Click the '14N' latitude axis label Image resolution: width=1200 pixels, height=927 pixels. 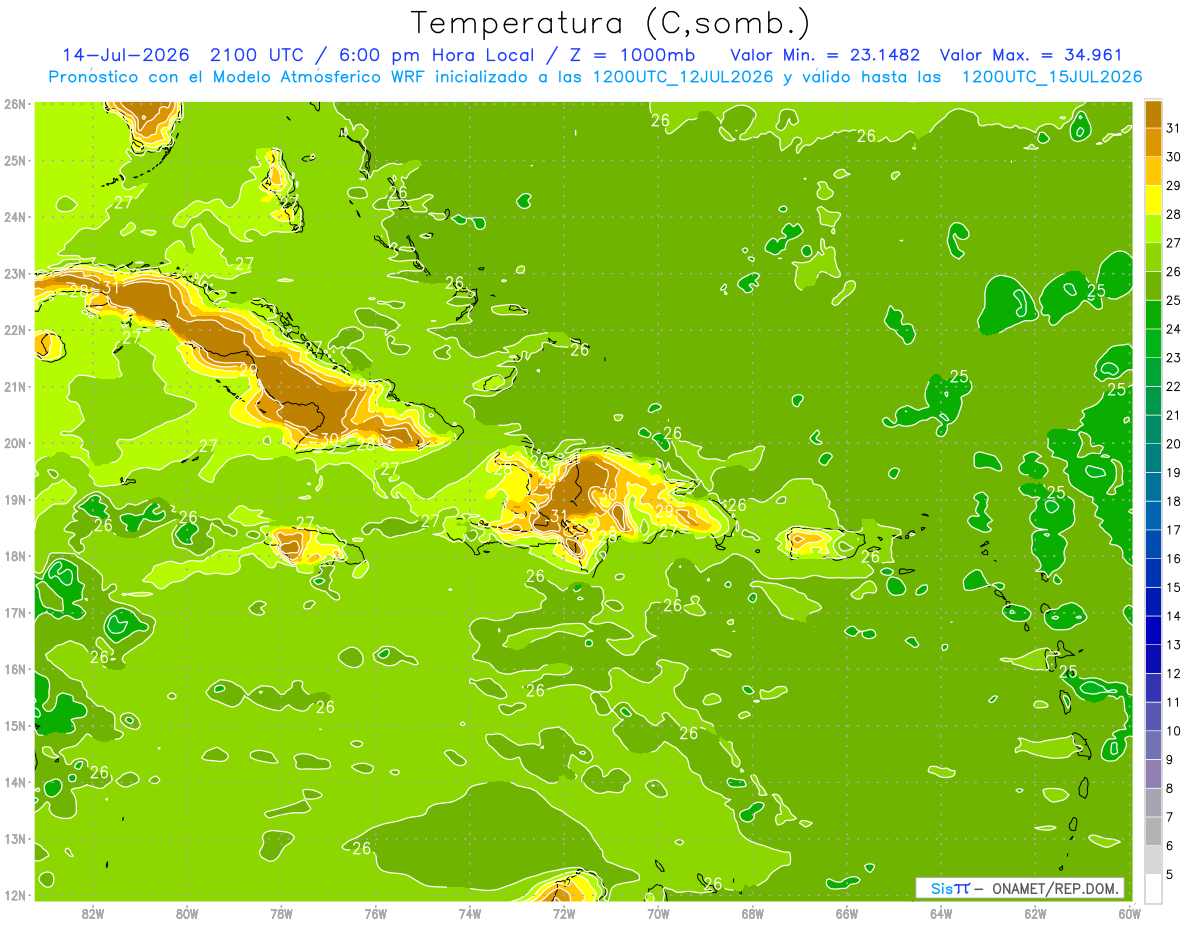(15, 782)
